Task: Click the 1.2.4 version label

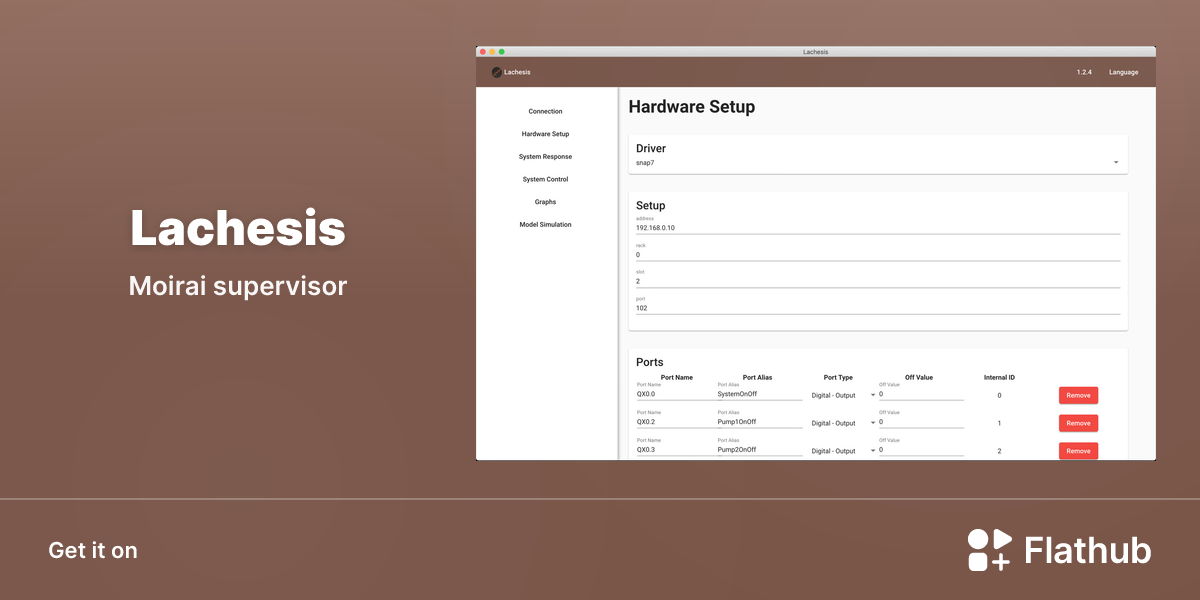Action: [x=1084, y=72]
